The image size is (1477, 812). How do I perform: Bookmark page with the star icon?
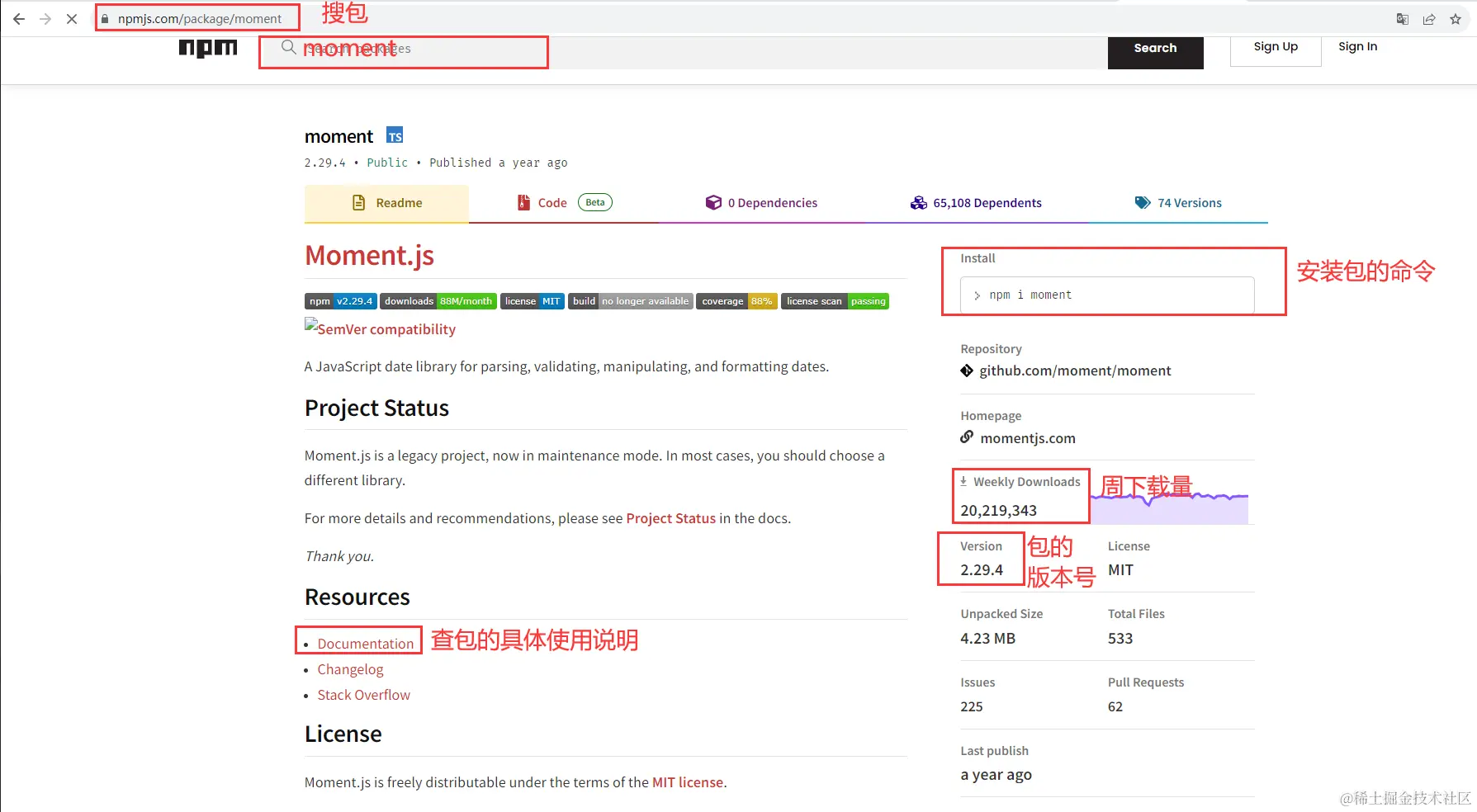pos(1456,19)
